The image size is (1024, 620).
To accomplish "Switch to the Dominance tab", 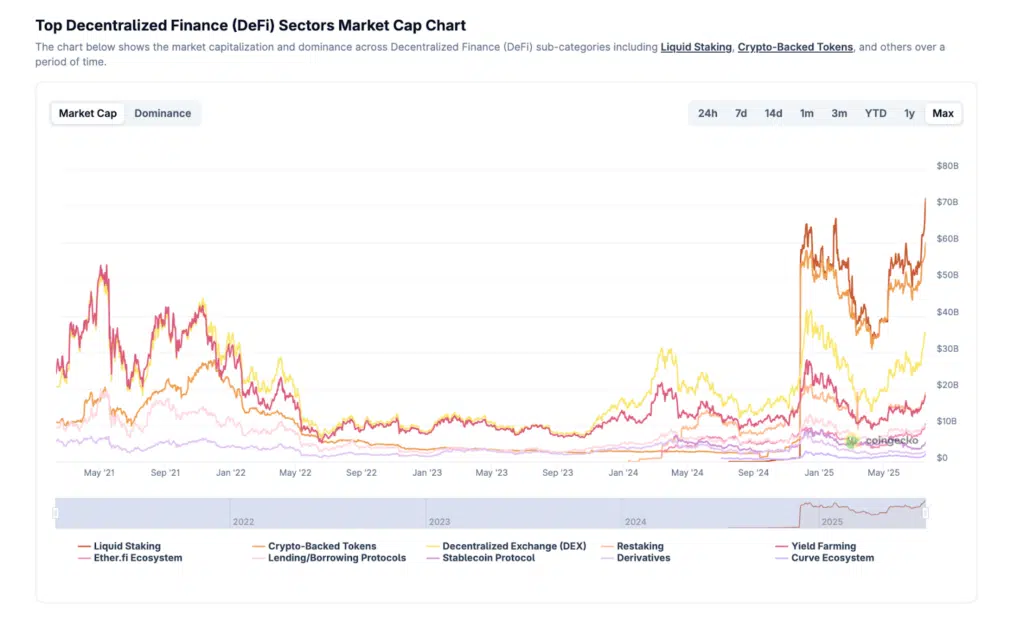I will tap(162, 113).
